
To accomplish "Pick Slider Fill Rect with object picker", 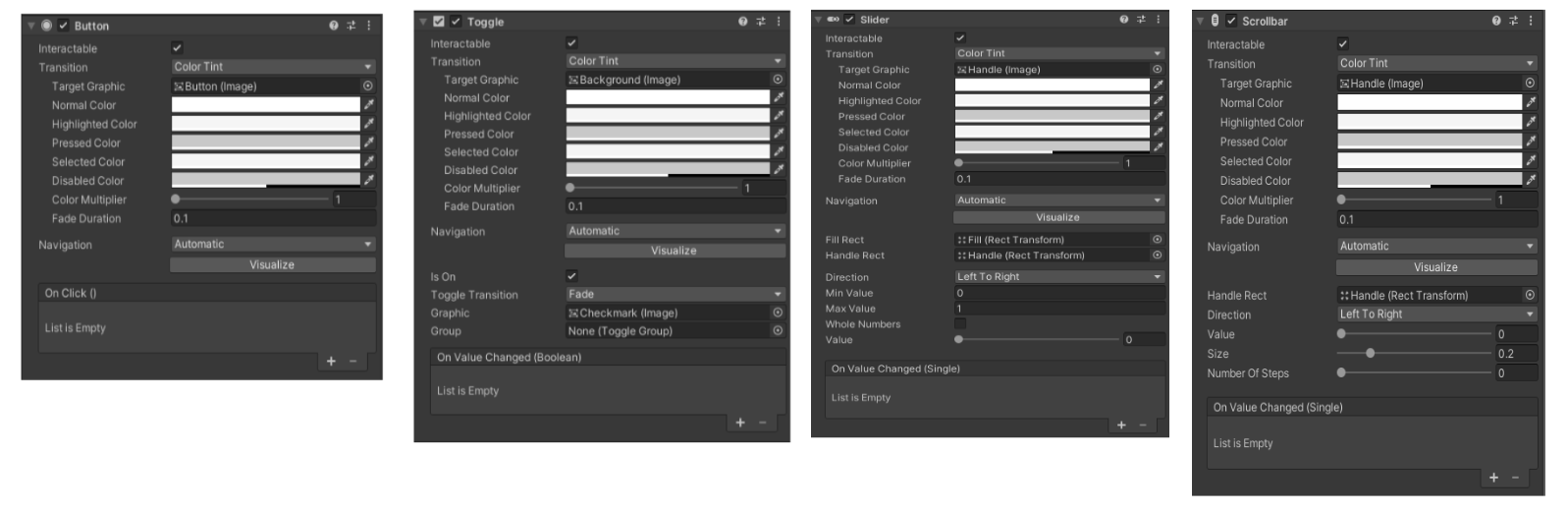I will [x=1158, y=240].
